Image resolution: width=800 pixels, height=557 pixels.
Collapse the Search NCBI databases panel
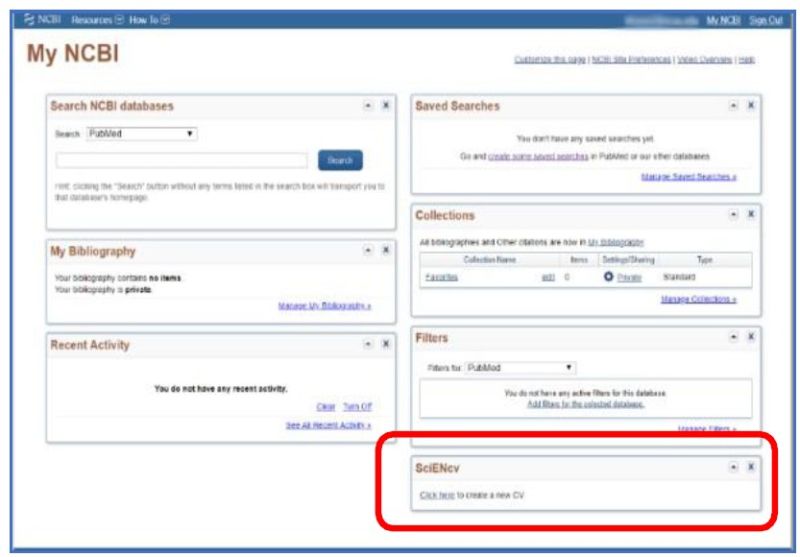pyautogui.click(x=368, y=106)
